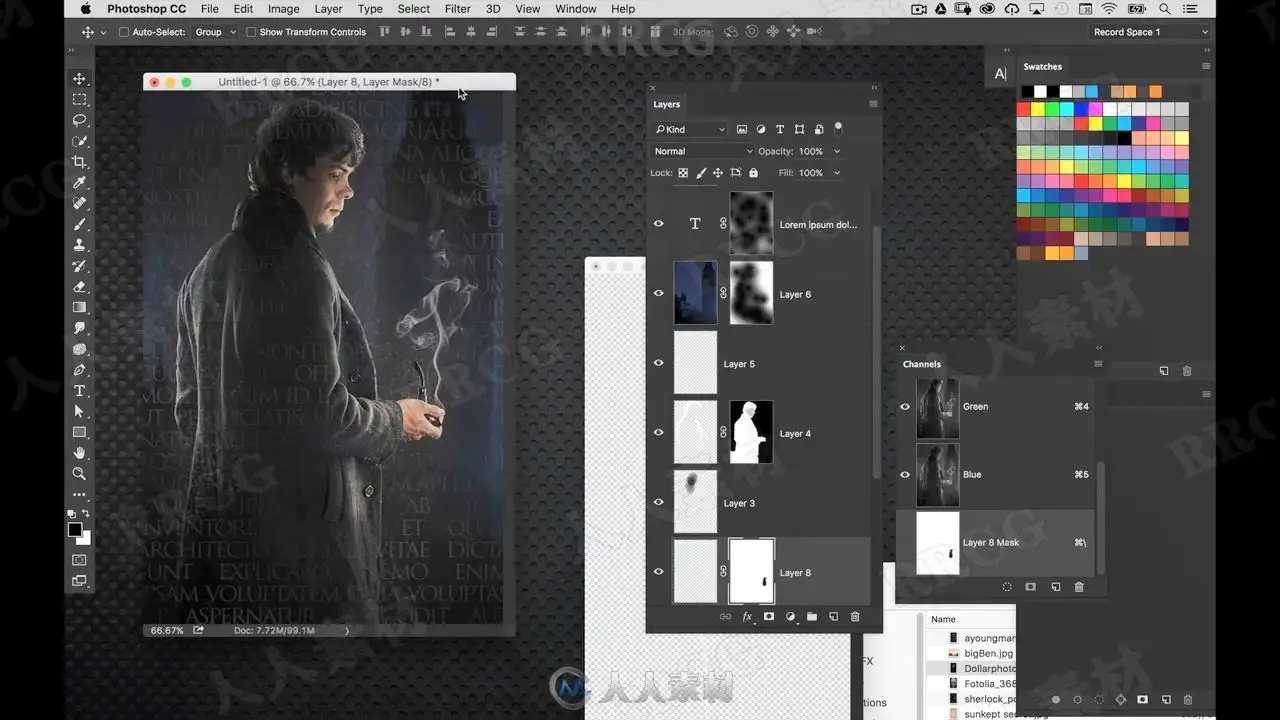Toggle Lock all padlock icon

tap(753, 173)
